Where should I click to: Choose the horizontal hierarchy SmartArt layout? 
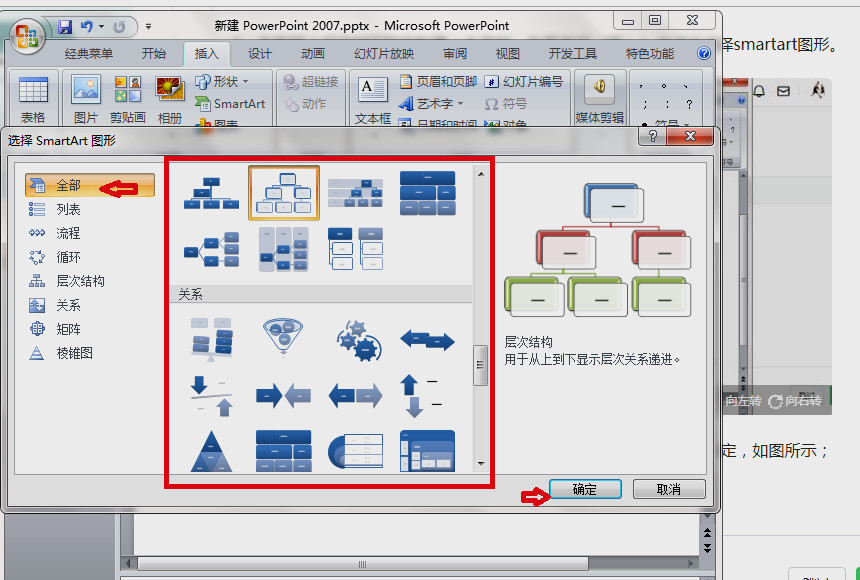coord(211,250)
